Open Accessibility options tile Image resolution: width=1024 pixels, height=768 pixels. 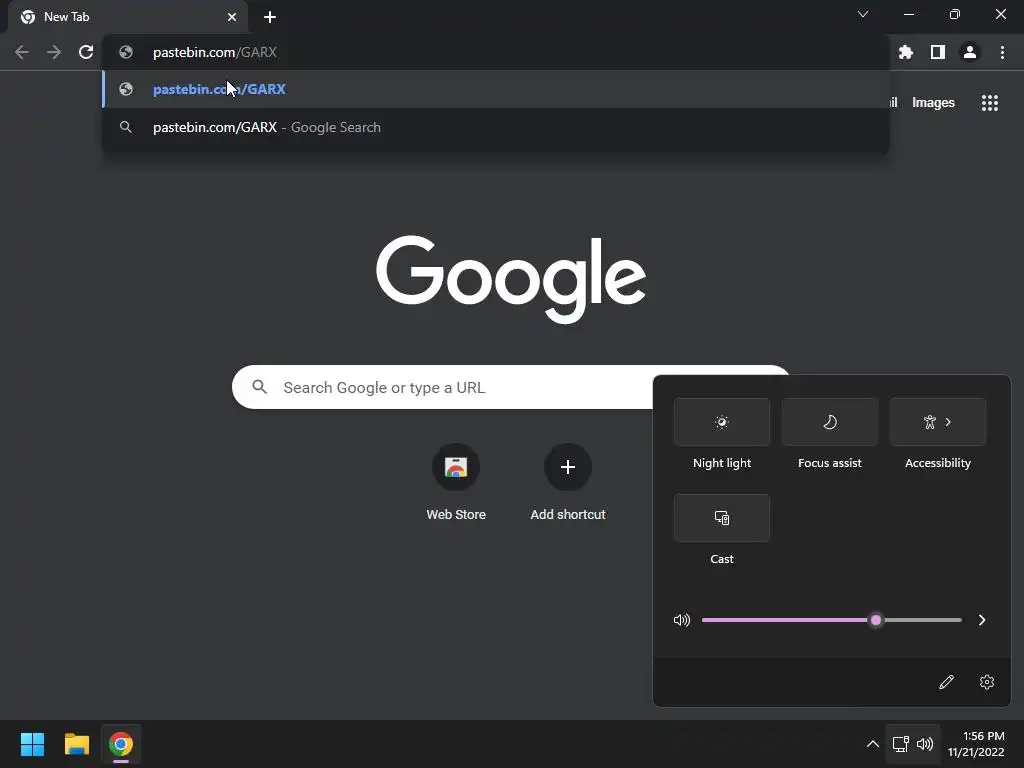pos(938,422)
